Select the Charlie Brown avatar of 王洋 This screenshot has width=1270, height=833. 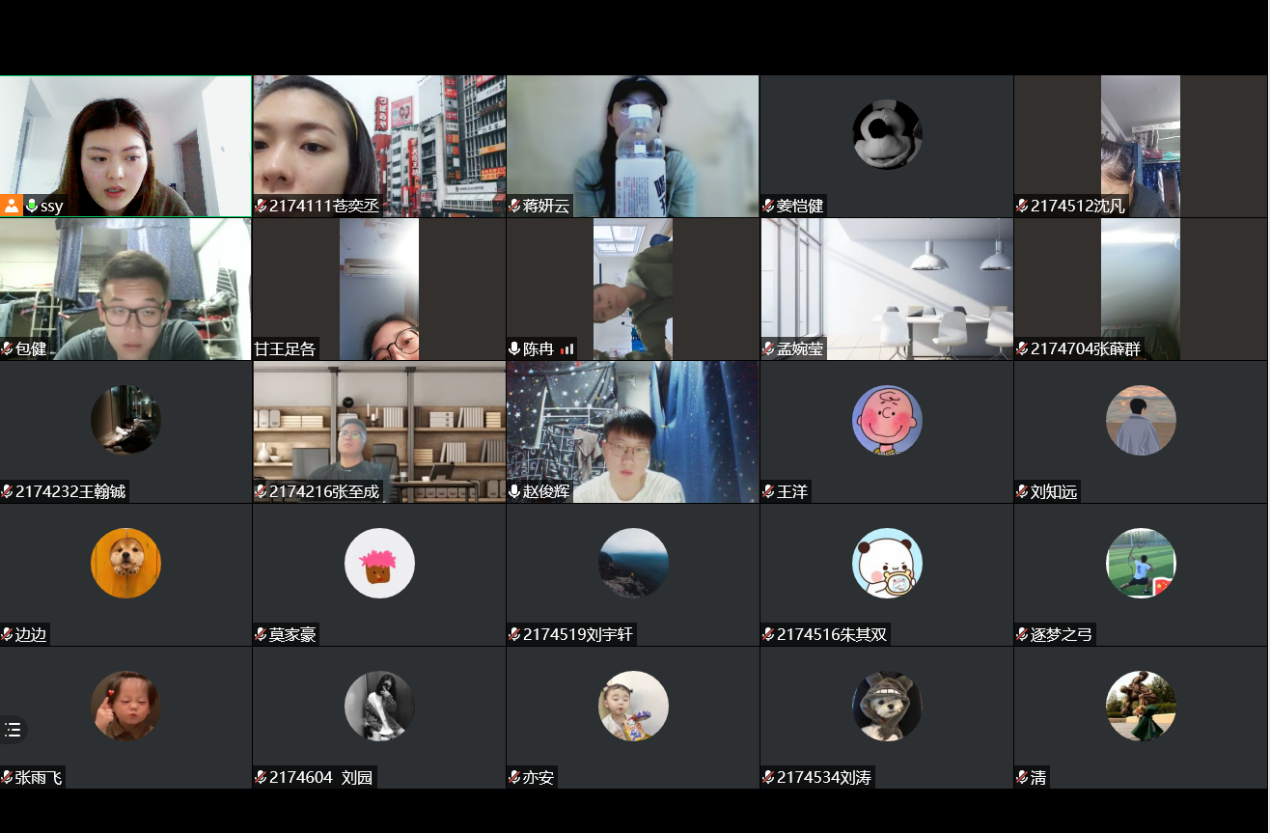(x=887, y=420)
